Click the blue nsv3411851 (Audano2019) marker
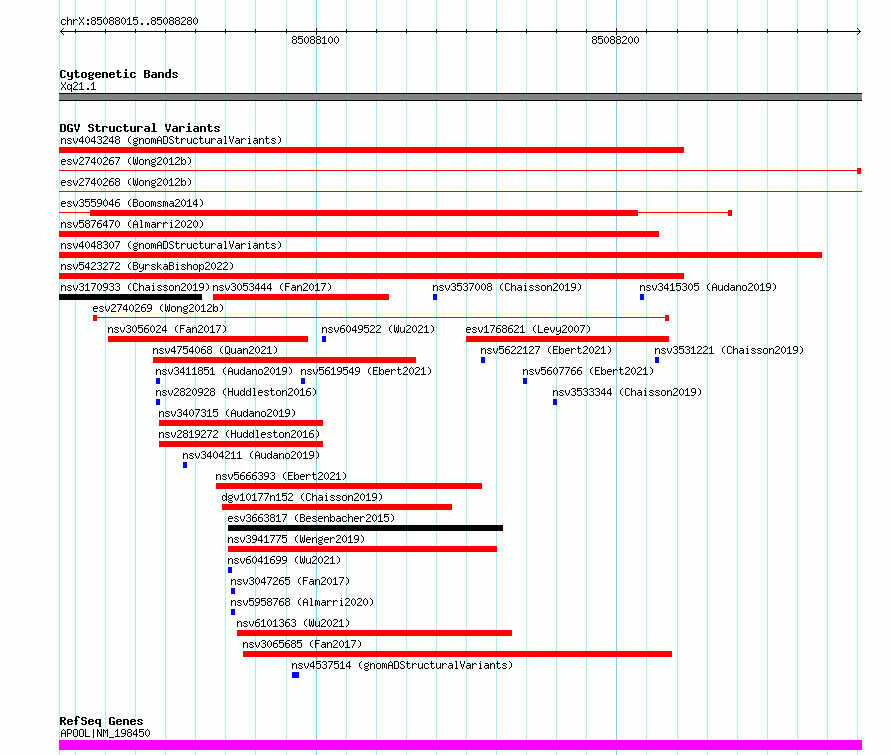The height and width of the screenshot is (755, 890). click(x=158, y=381)
